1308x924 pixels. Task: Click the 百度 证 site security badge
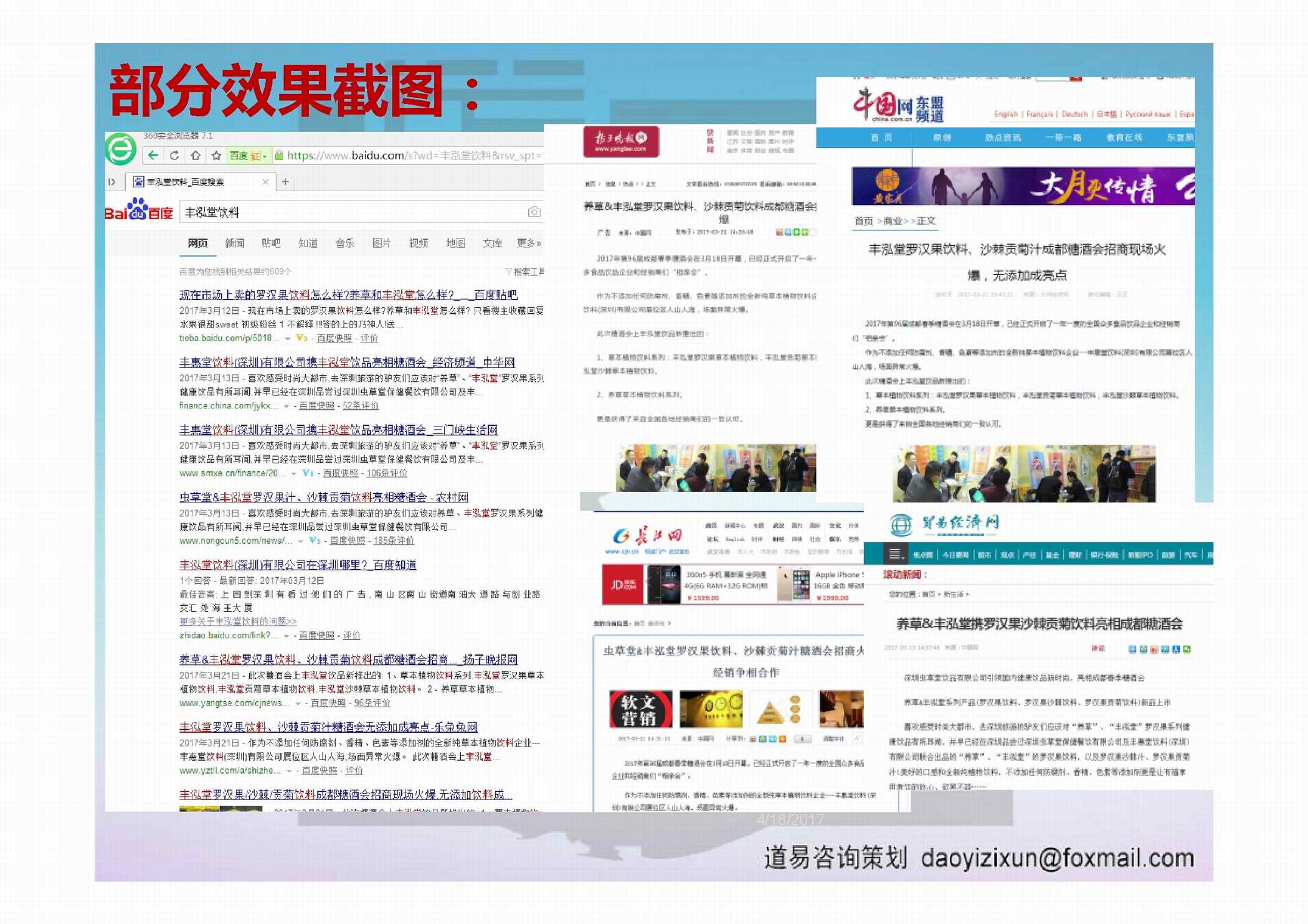[249, 156]
